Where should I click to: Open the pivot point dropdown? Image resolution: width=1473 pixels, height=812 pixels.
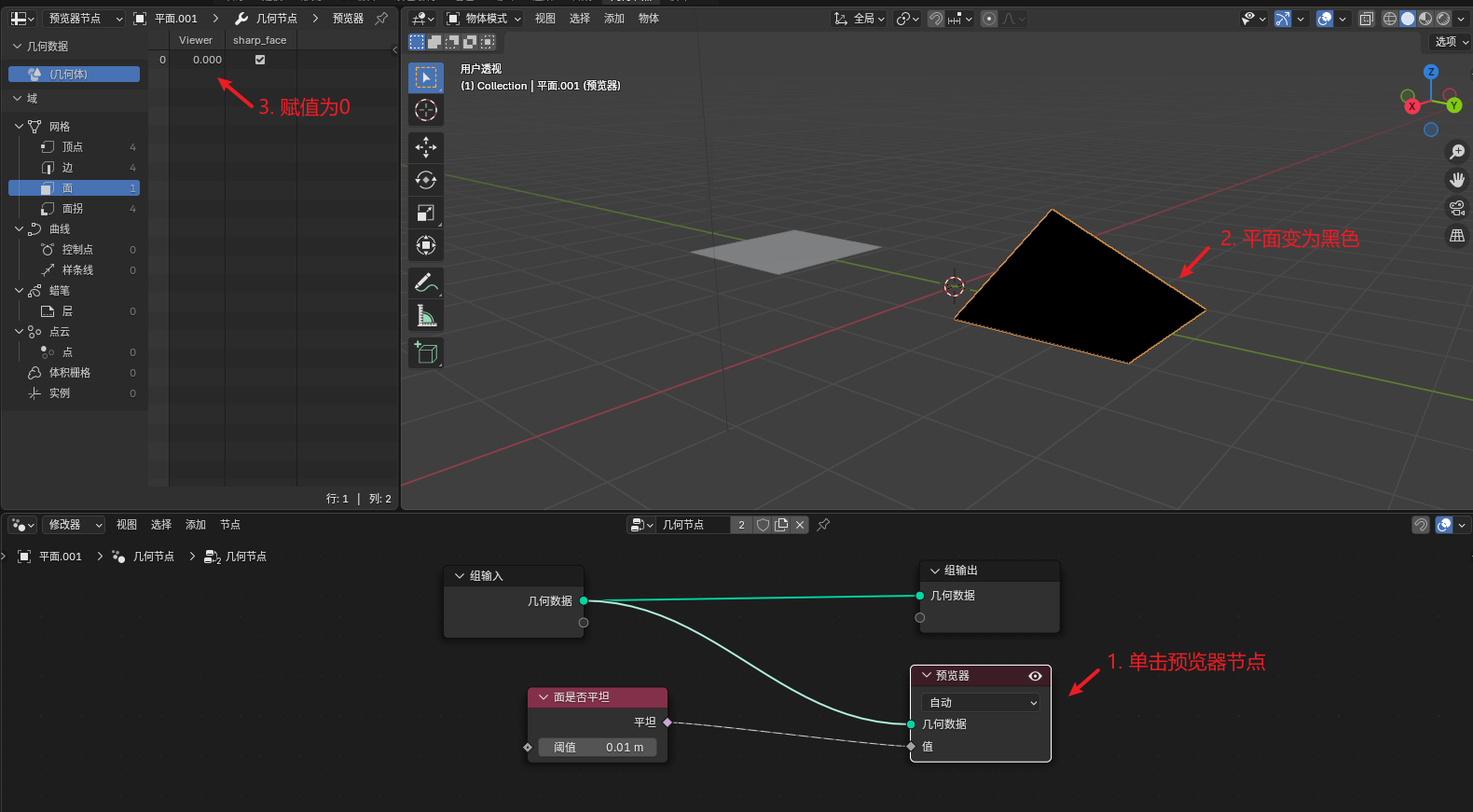click(x=907, y=19)
